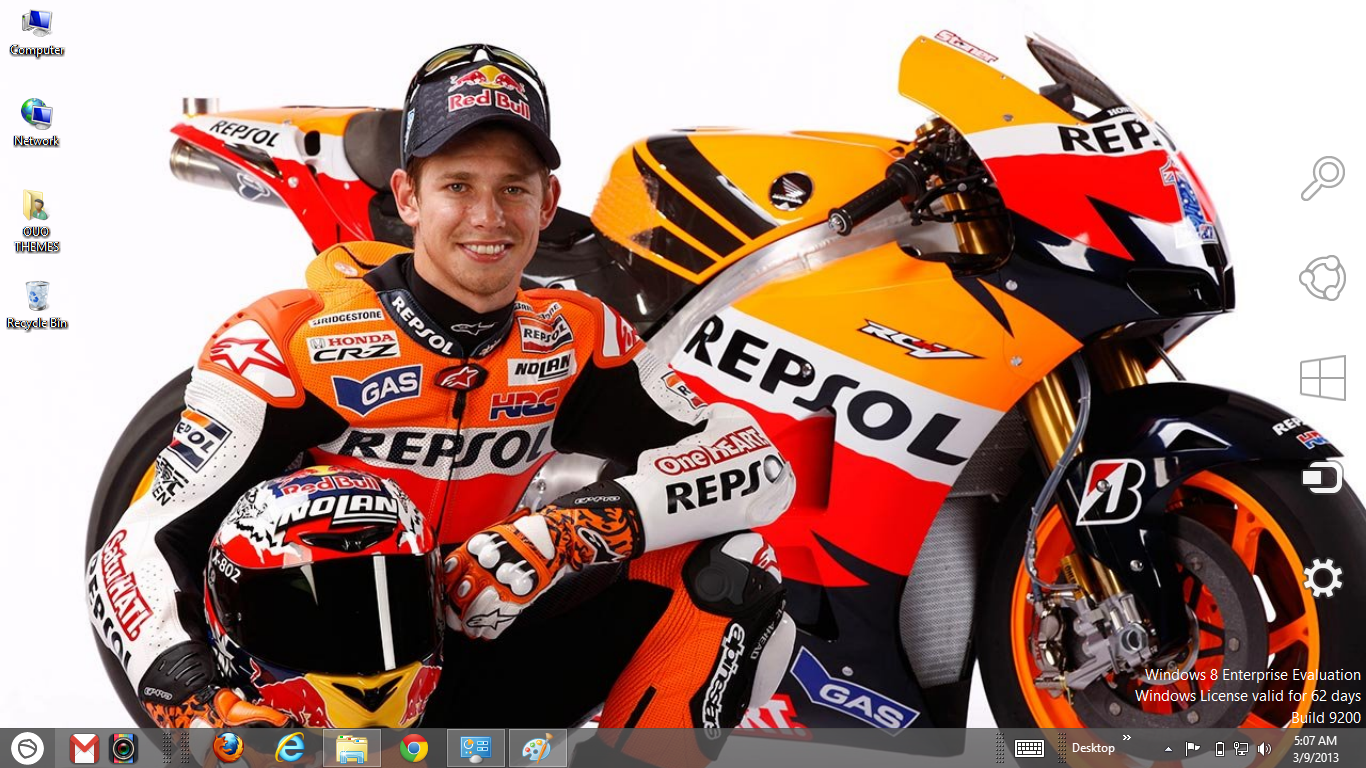The height and width of the screenshot is (768, 1366).
Task: Launch Google Chrome from taskbar
Action: [414, 748]
